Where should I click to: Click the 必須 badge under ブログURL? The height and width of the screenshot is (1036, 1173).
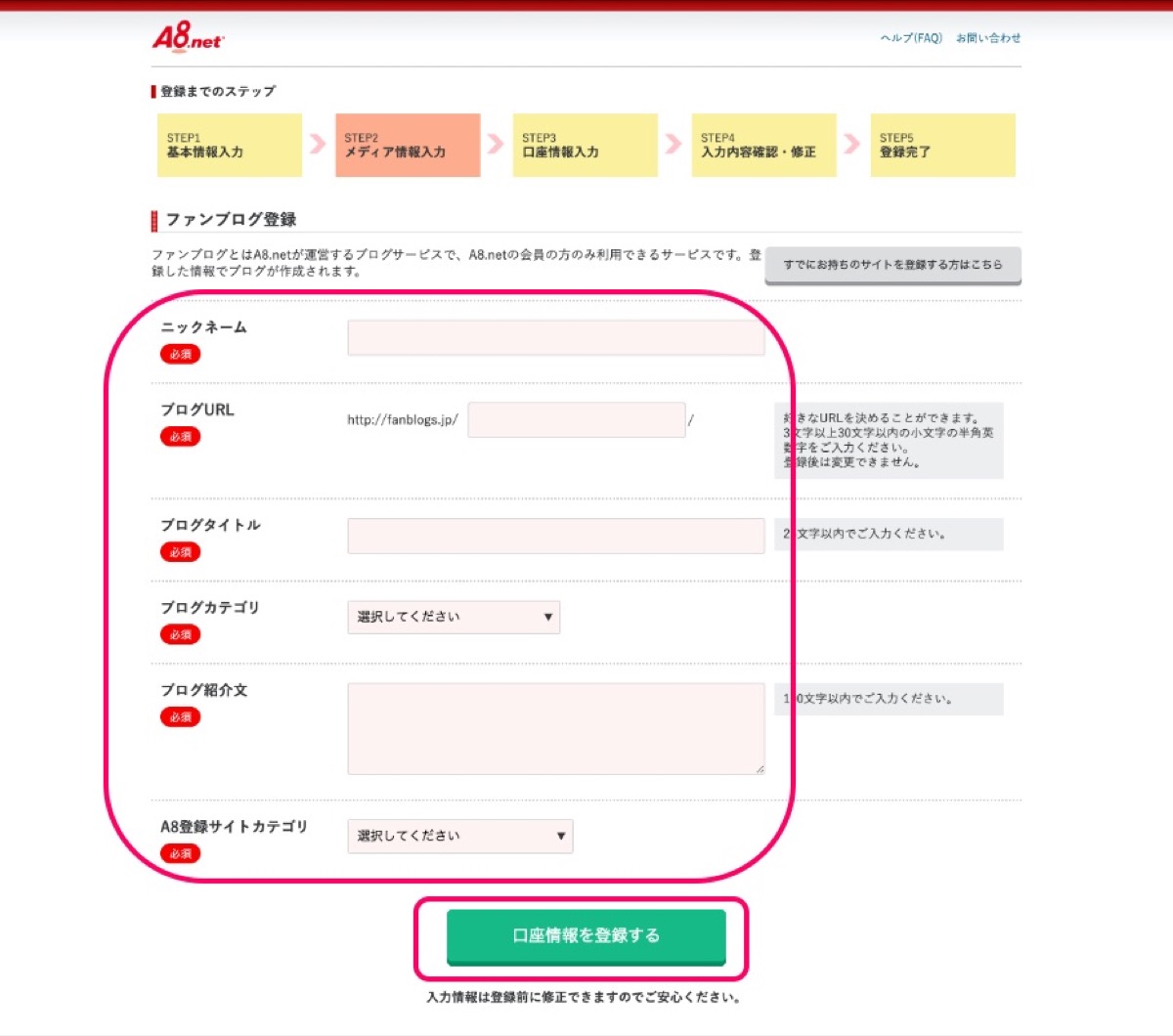coord(181,436)
